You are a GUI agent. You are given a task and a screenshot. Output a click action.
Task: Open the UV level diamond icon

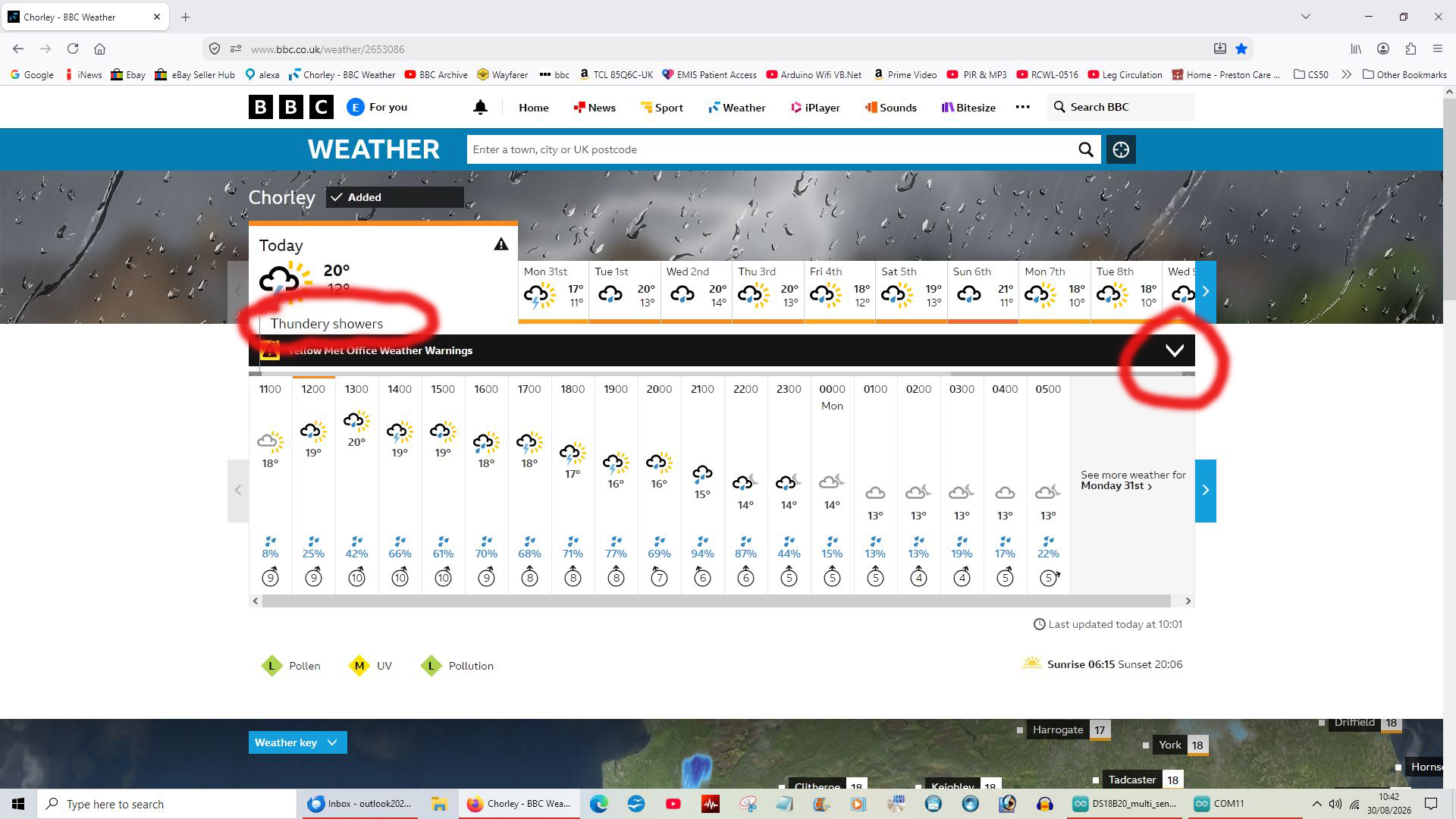coord(359,666)
